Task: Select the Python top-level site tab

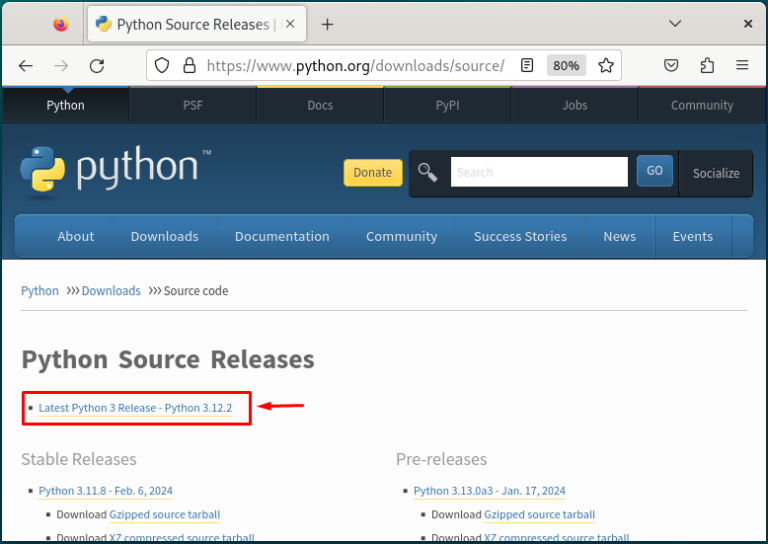Action: click(65, 105)
